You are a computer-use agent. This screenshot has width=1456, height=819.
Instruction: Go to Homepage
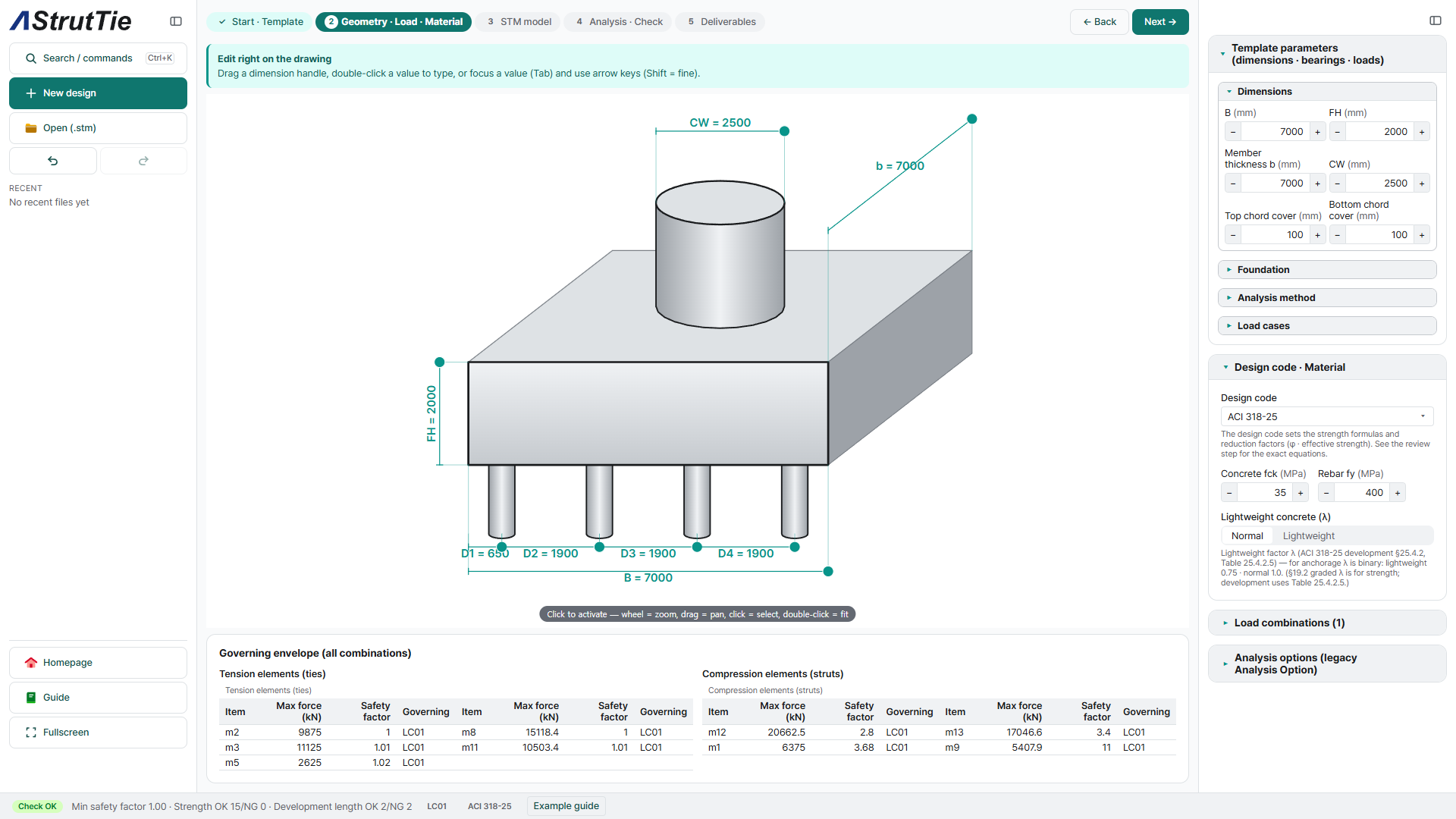tap(98, 663)
